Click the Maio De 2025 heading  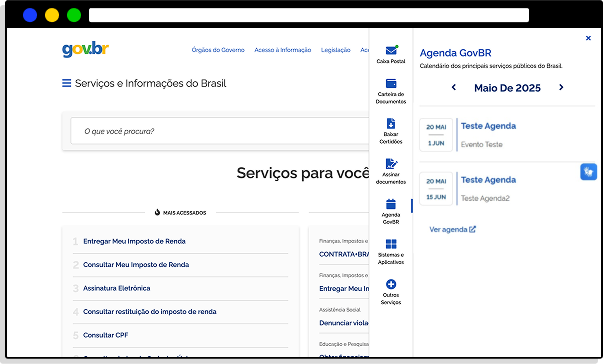[x=507, y=88]
